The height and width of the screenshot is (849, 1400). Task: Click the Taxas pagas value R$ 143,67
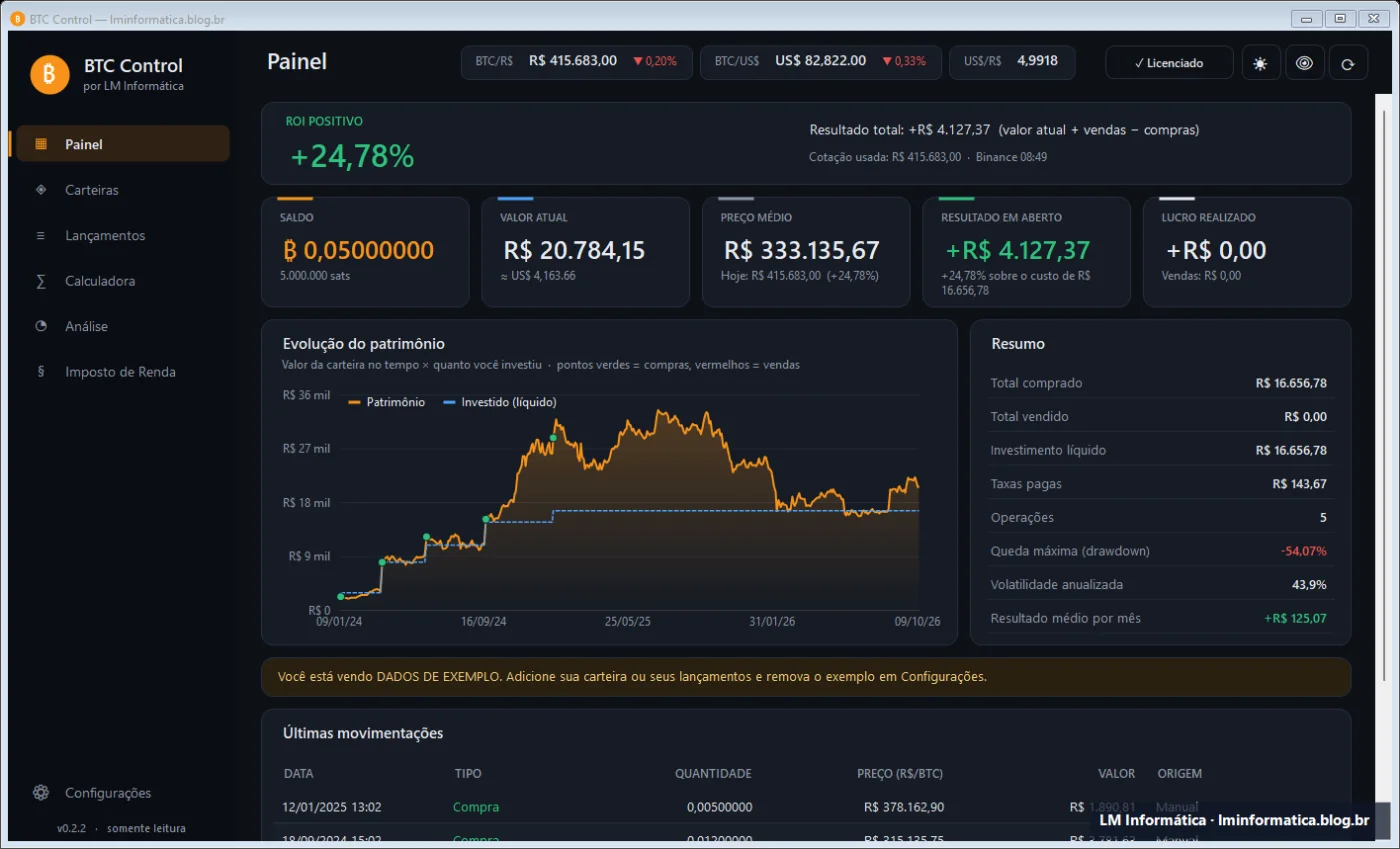pyautogui.click(x=1300, y=484)
